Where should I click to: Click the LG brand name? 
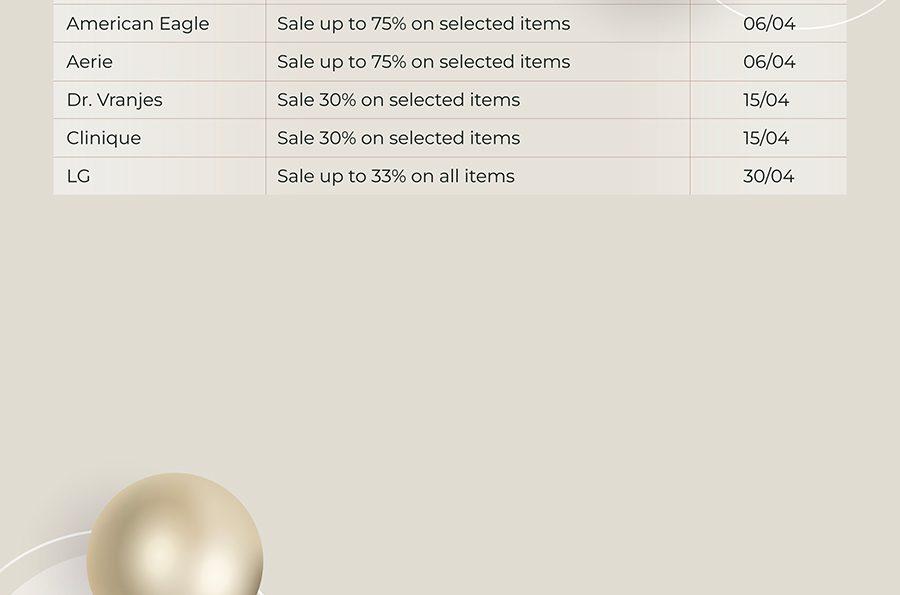(79, 176)
